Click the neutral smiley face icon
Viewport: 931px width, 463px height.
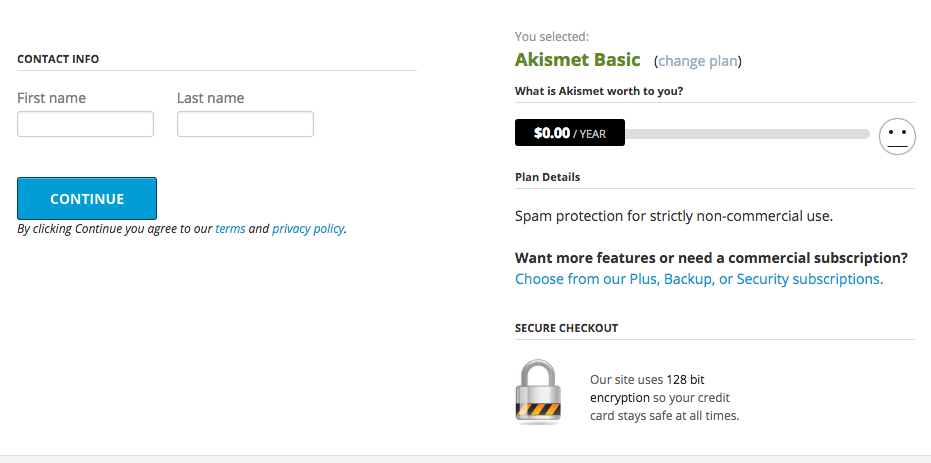[x=897, y=136]
